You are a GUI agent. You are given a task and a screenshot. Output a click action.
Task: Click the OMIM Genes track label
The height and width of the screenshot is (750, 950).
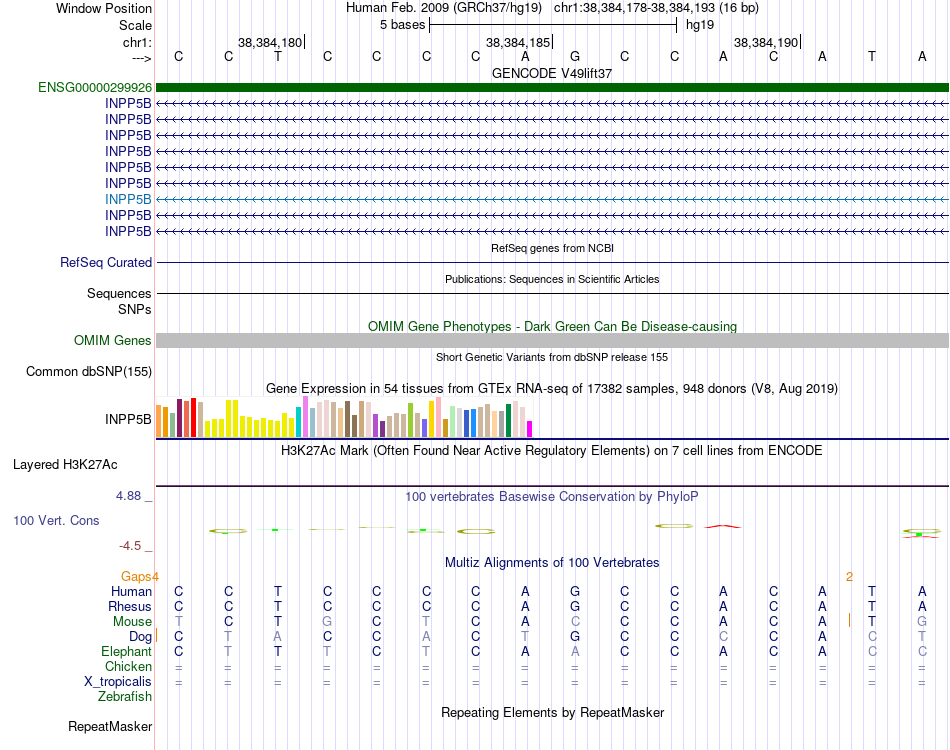point(112,340)
